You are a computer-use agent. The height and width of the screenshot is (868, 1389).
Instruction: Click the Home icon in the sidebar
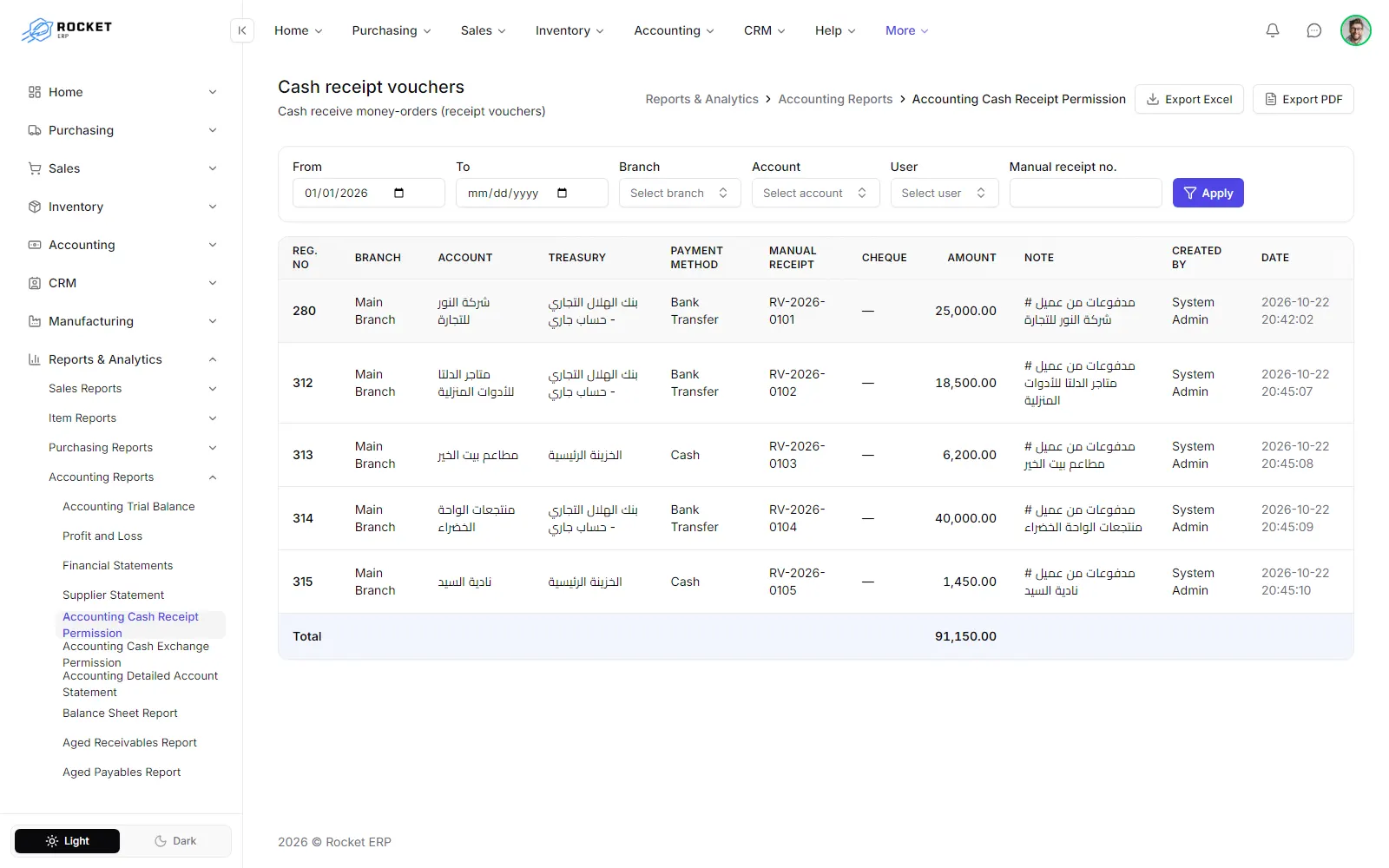(x=35, y=92)
